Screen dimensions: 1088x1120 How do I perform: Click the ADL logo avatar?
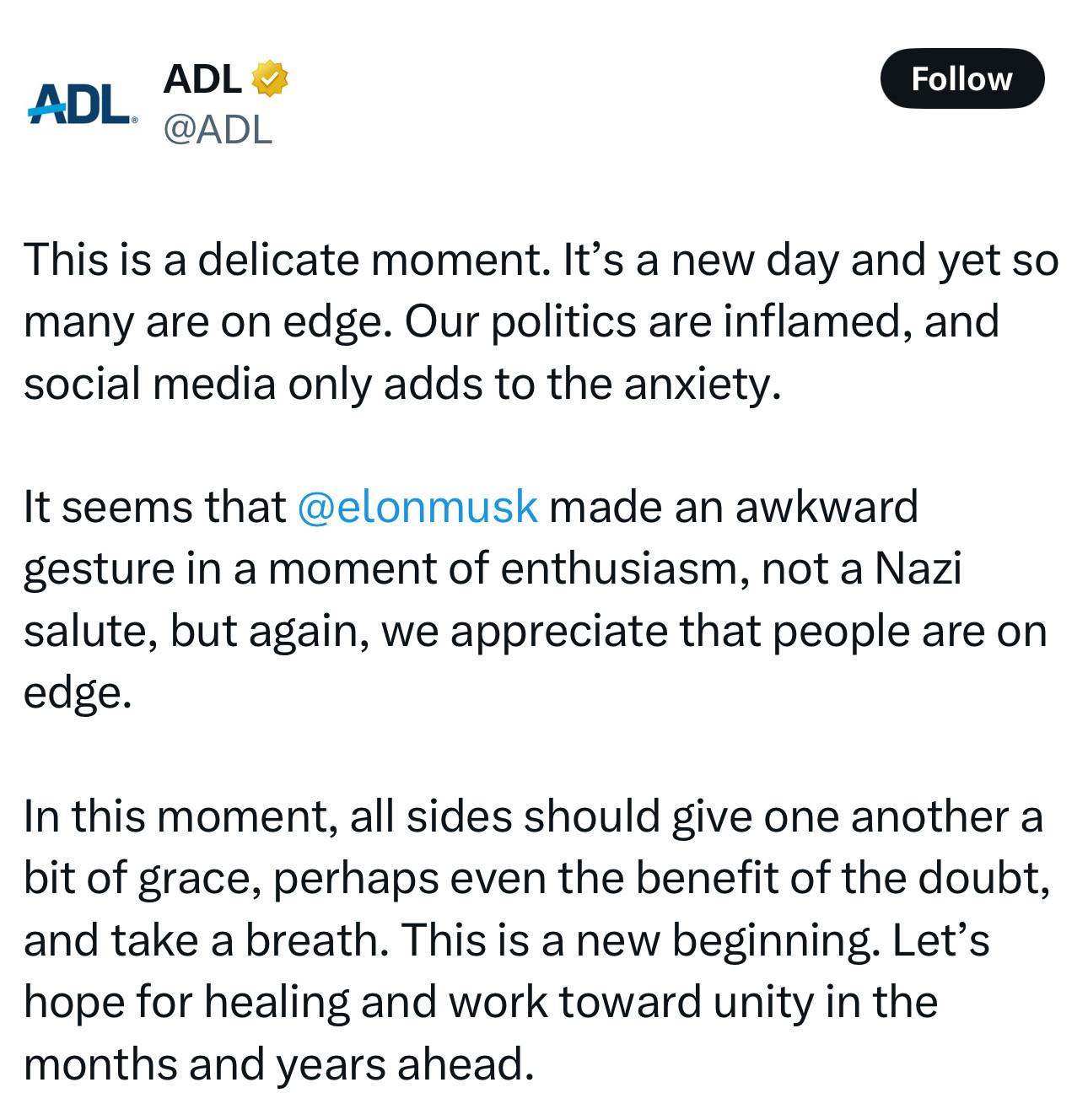point(82,104)
